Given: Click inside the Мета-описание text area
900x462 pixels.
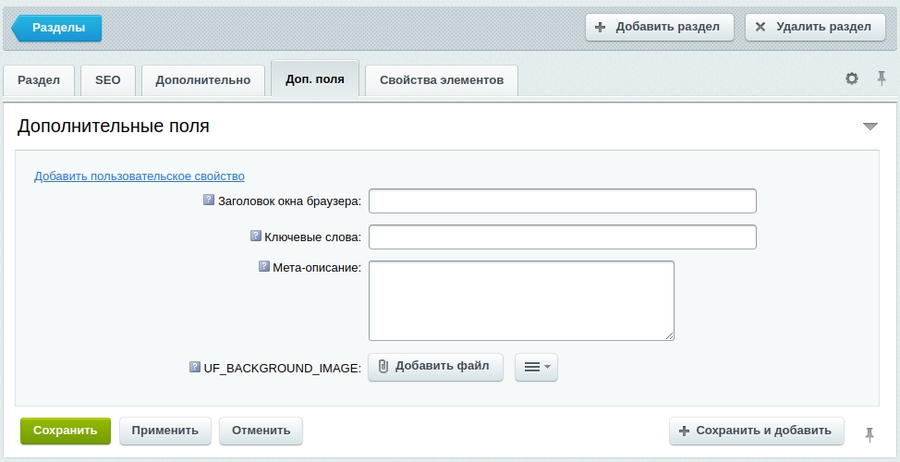Looking at the screenshot, I should coord(521,300).
